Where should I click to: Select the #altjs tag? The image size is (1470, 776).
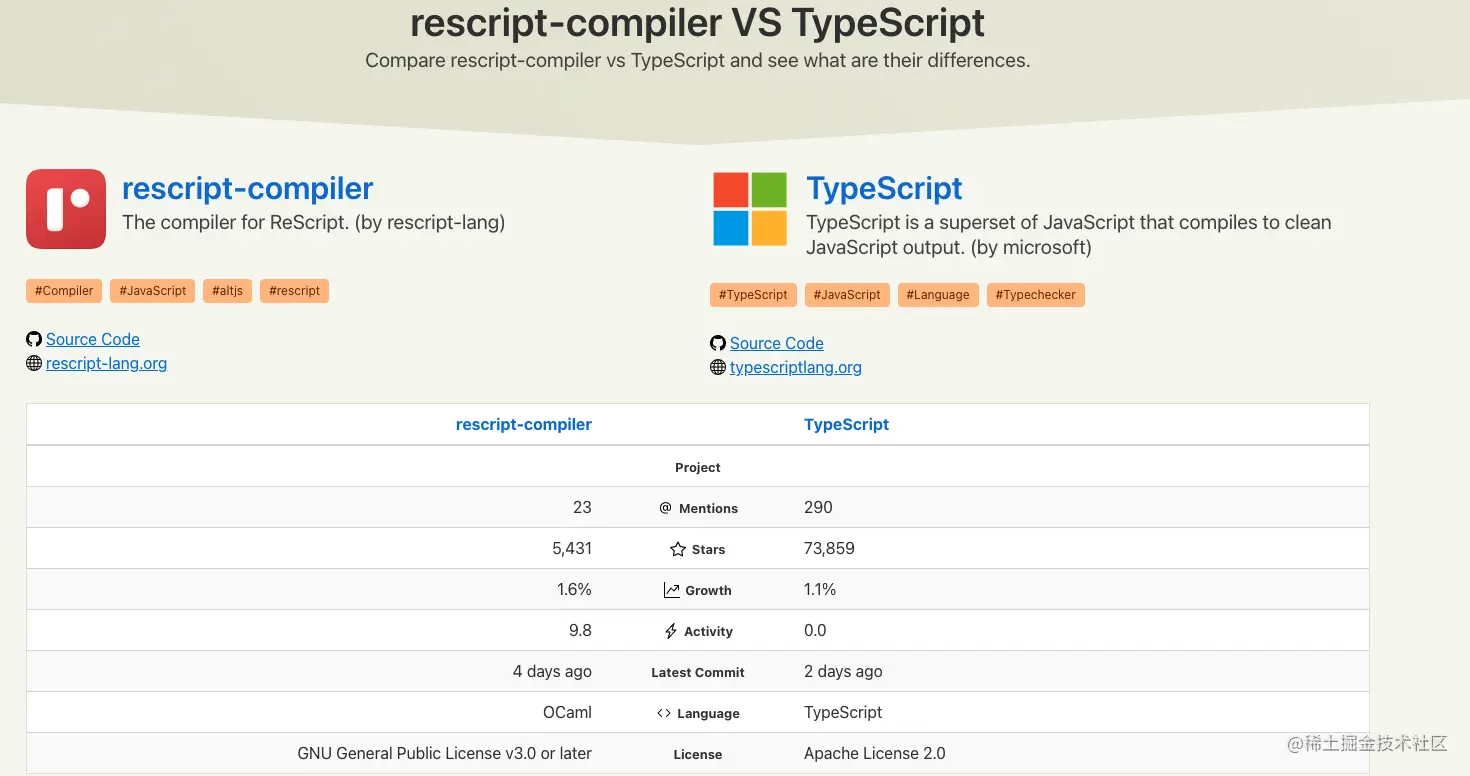click(227, 290)
